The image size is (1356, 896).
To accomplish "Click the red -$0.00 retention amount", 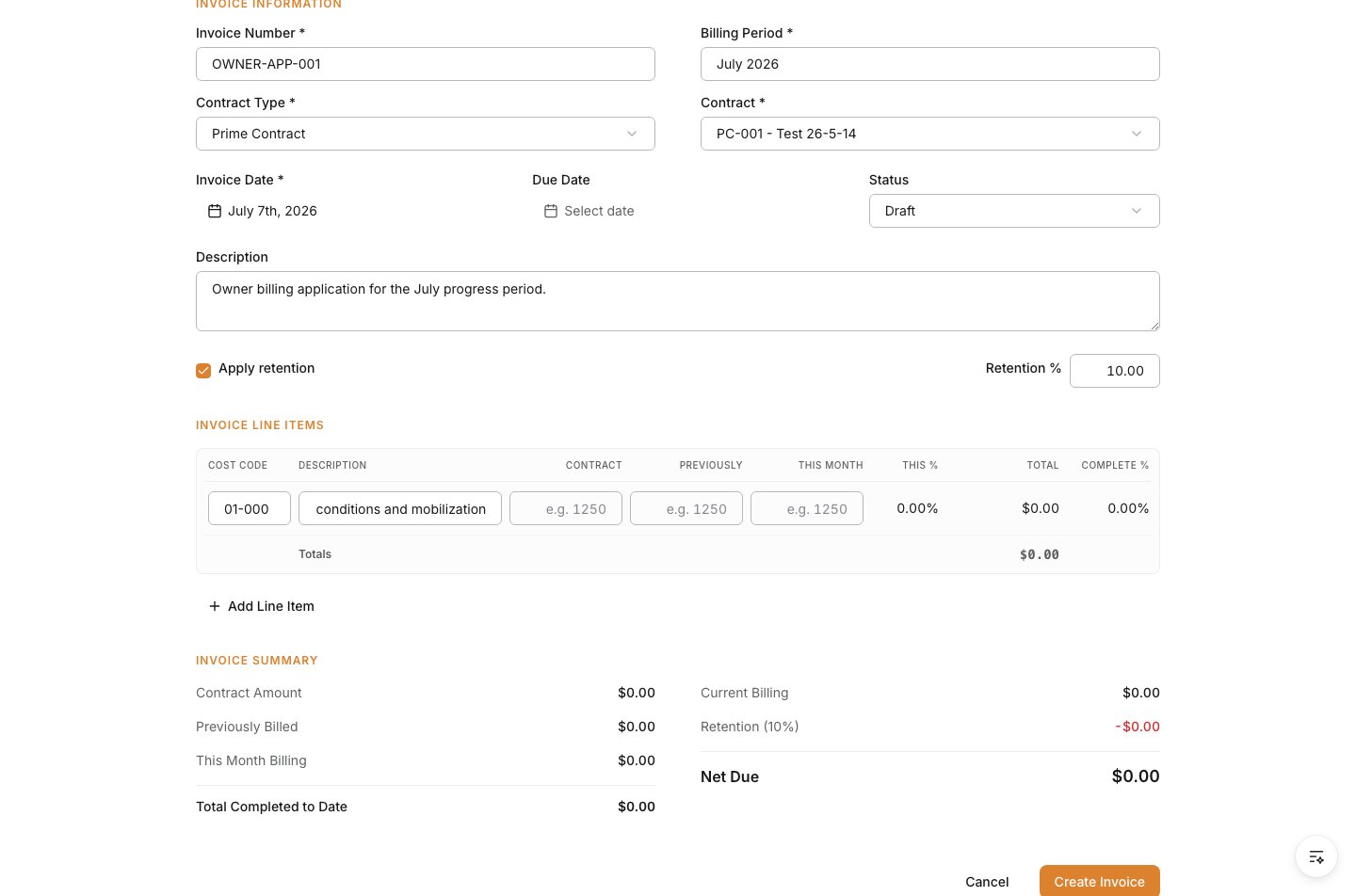I will point(1138,727).
